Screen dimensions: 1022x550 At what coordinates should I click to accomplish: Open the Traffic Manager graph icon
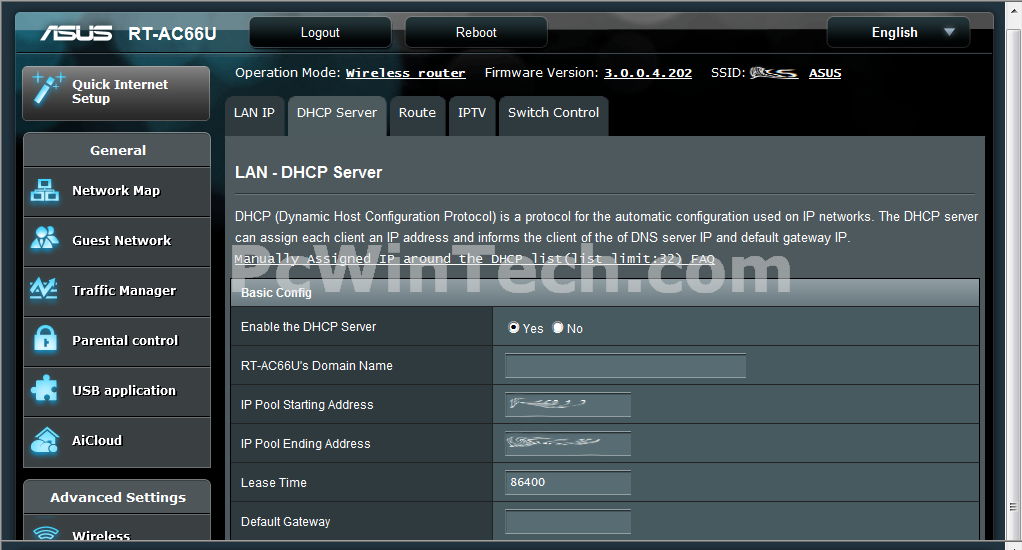(44, 288)
